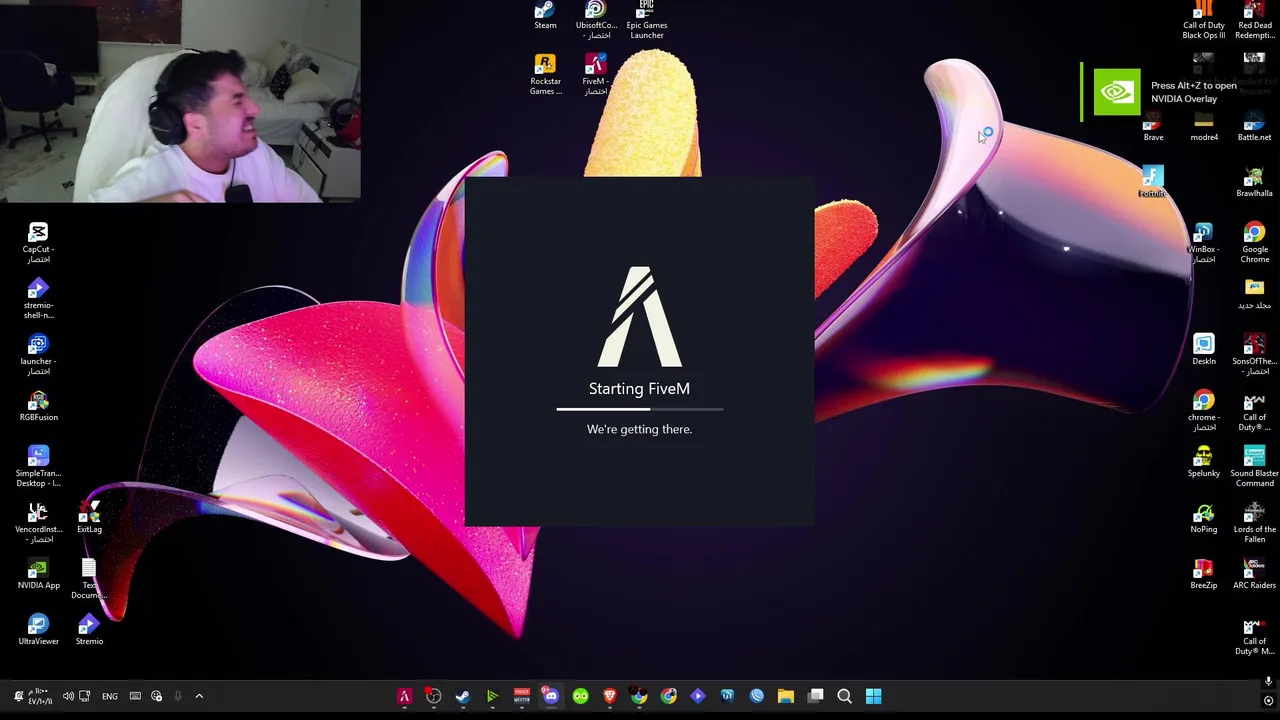Open the clock and date tray area
This screenshot has height=720, width=1280.
pyautogui.click(x=38, y=696)
